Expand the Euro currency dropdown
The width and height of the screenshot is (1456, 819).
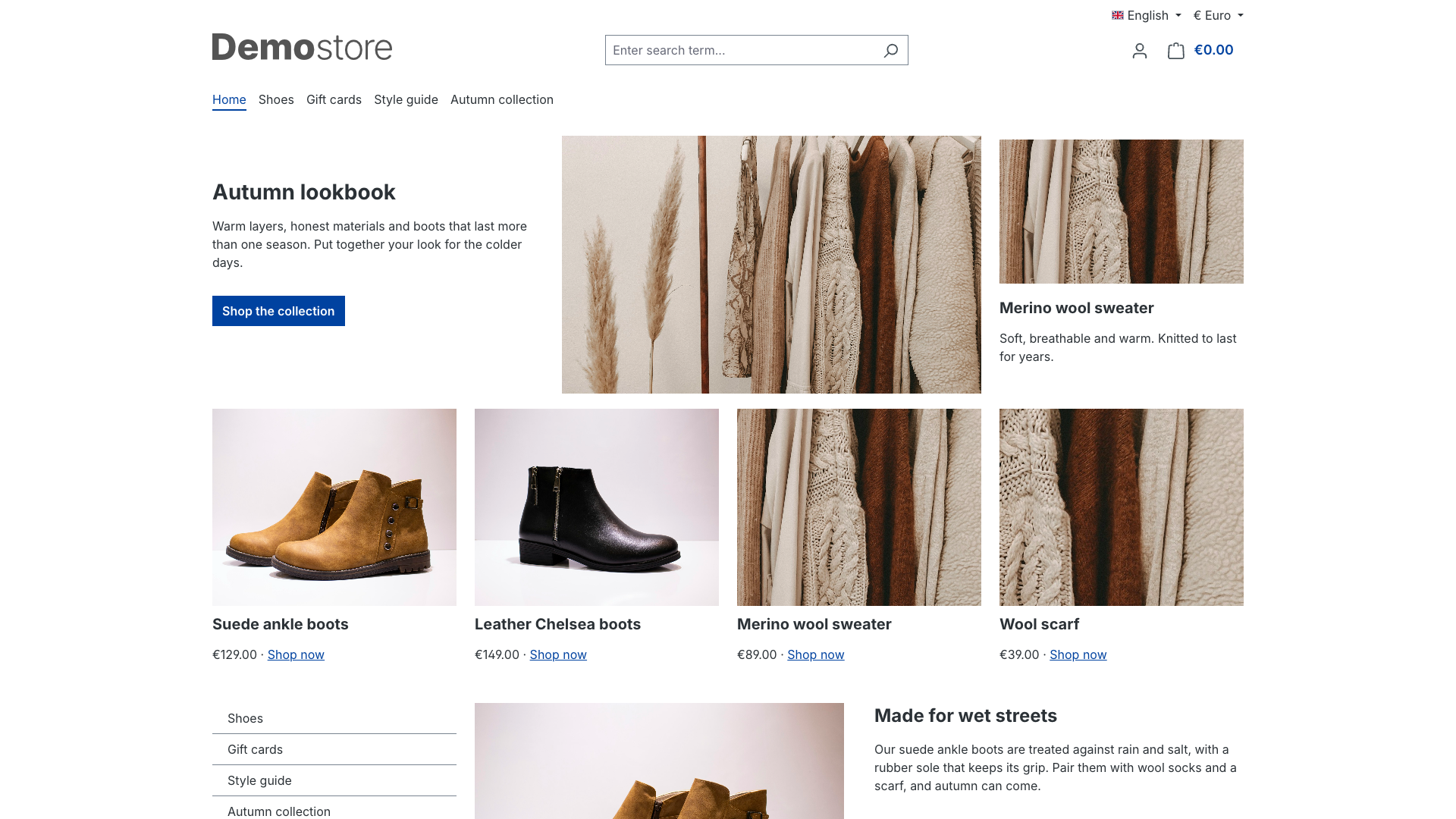(x=1218, y=15)
